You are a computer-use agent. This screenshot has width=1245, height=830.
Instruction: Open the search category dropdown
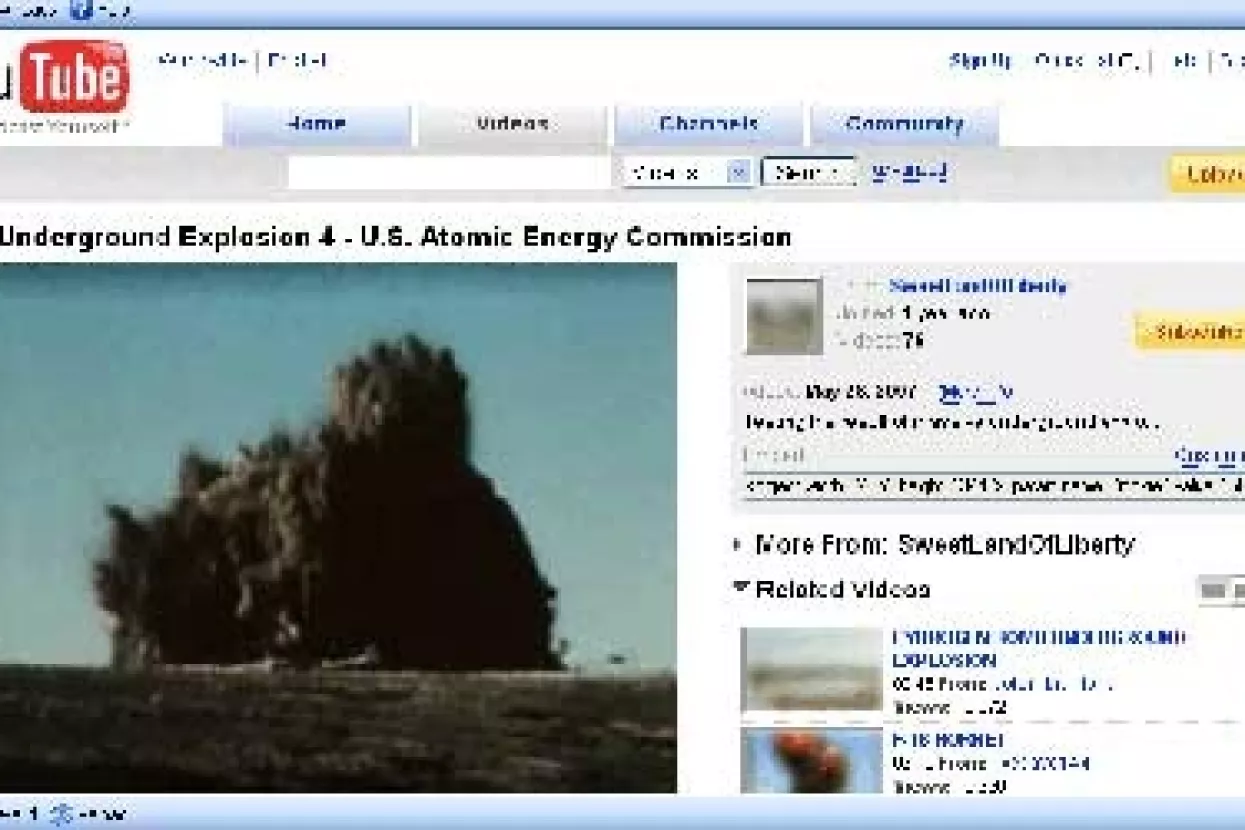pos(687,173)
